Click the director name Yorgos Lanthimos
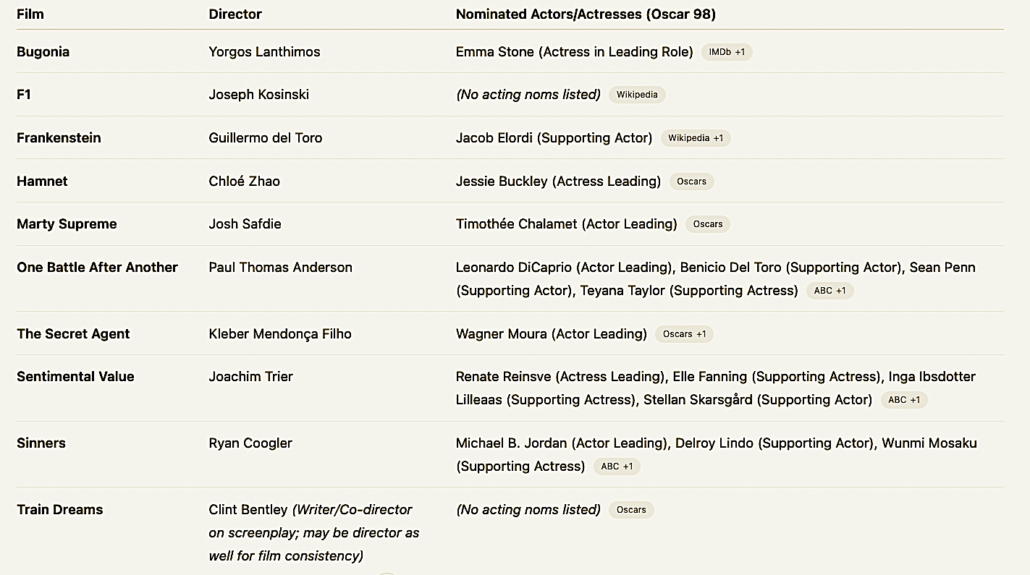The width and height of the screenshot is (1030, 575). (x=264, y=52)
